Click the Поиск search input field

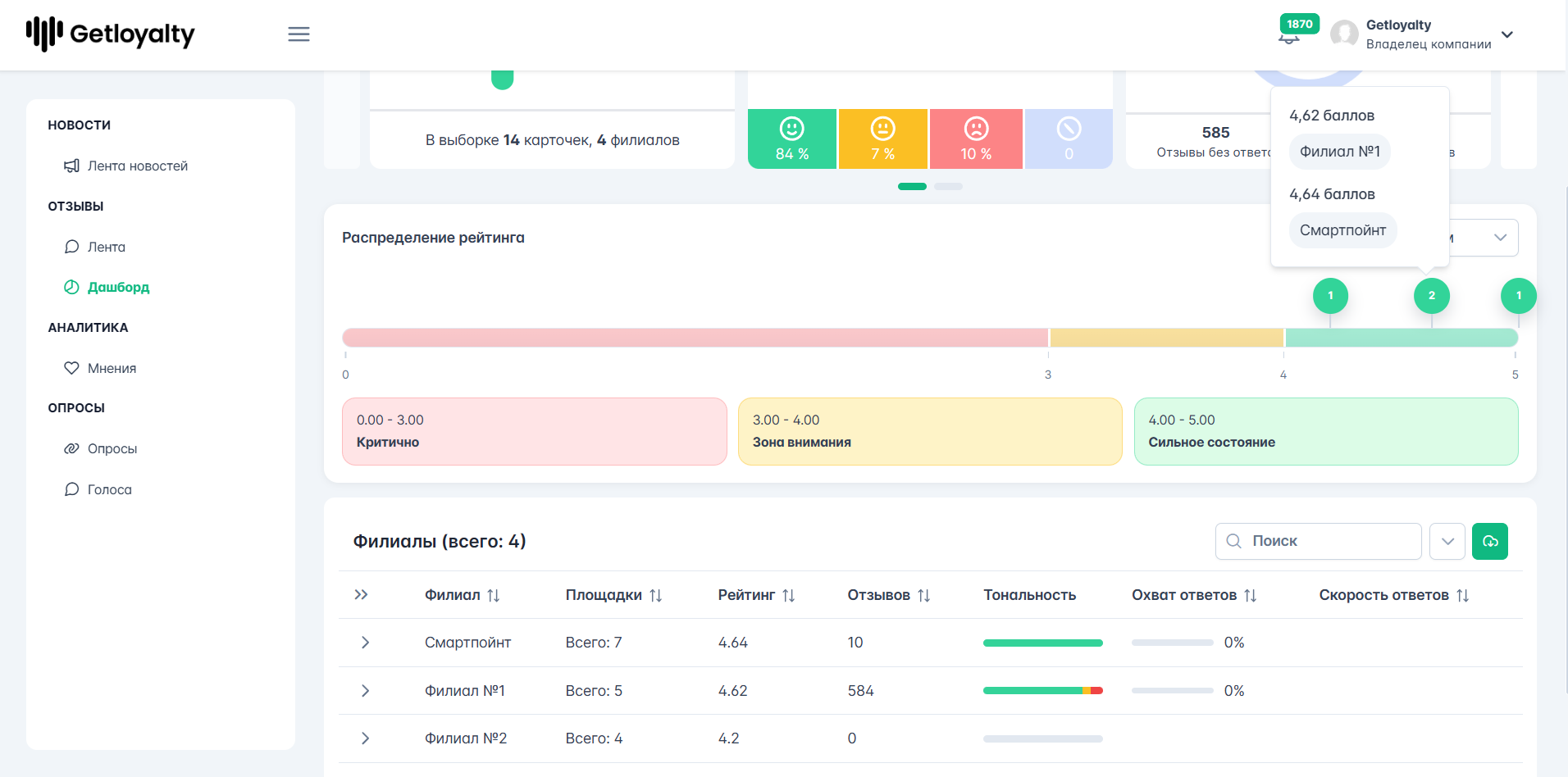click(1319, 542)
